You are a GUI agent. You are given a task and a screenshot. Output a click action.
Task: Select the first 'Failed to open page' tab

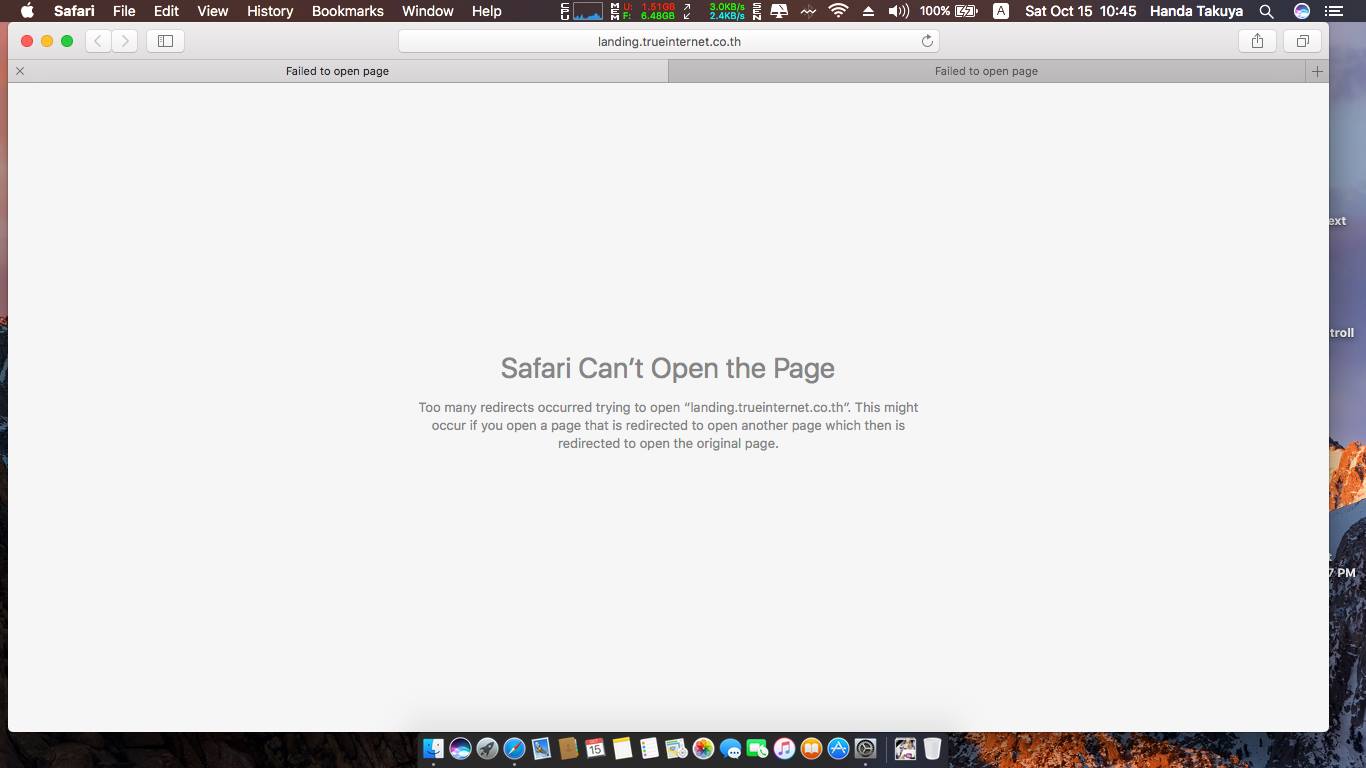click(x=338, y=71)
